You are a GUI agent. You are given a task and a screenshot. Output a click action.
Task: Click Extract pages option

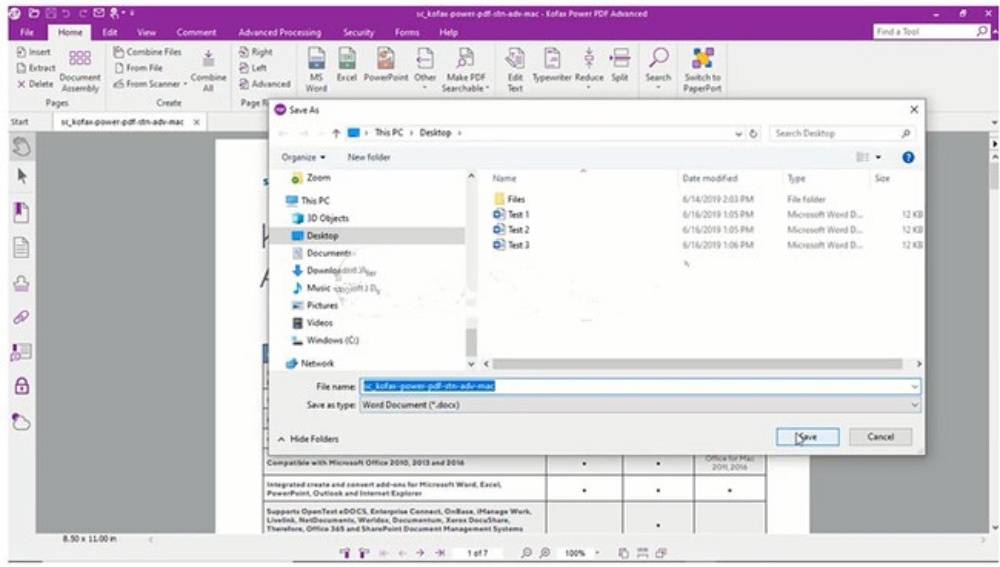click(36, 68)
